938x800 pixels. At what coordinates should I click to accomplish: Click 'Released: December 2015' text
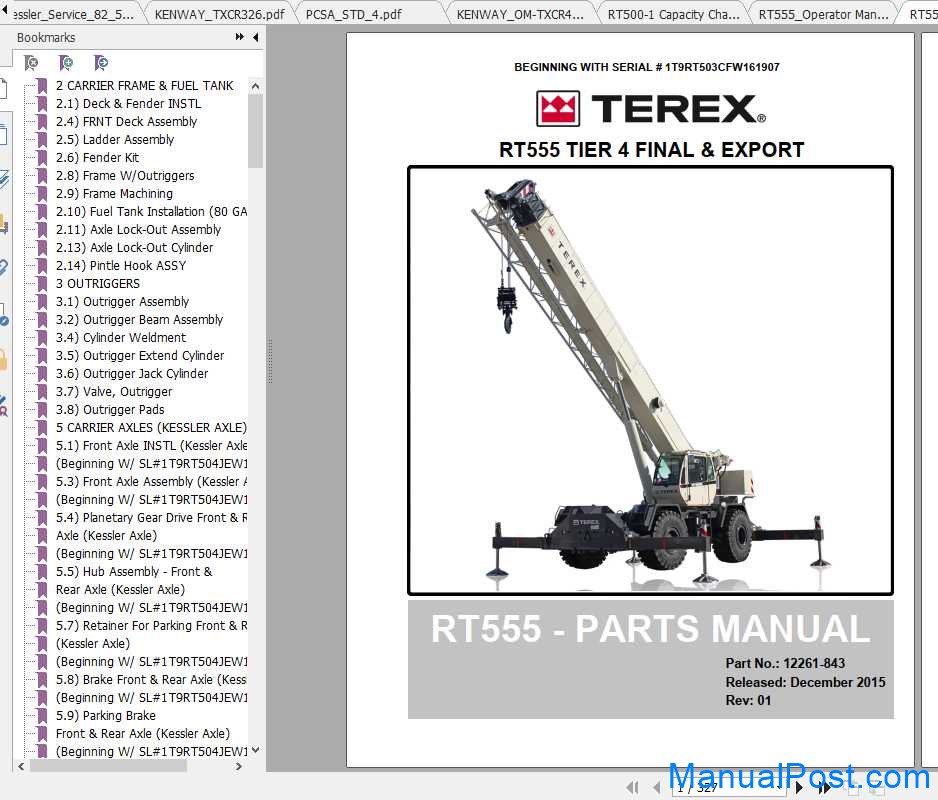coord(805,682)
